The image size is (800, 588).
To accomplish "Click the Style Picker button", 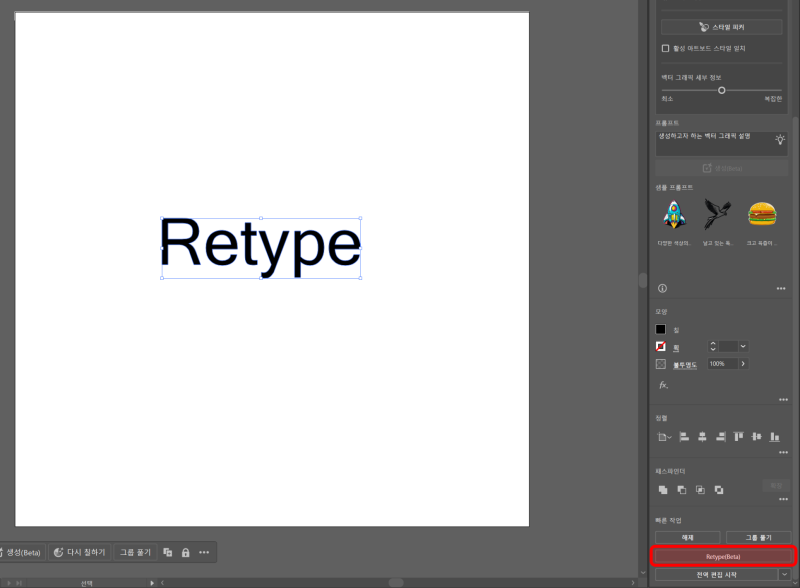I will tap(722, 27).
